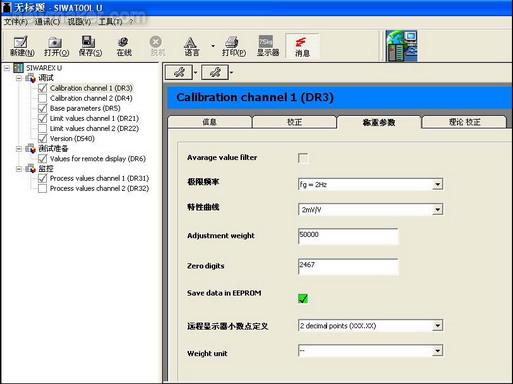Open the 2 decimal points dropdown
Screen dimensions: 513x384
point(438,326)
